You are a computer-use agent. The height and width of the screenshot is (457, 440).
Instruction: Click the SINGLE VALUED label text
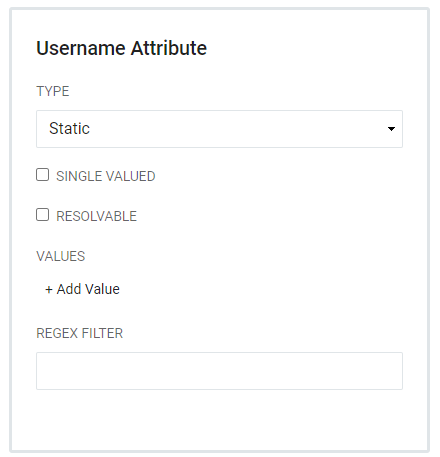[x=106, y=176]
